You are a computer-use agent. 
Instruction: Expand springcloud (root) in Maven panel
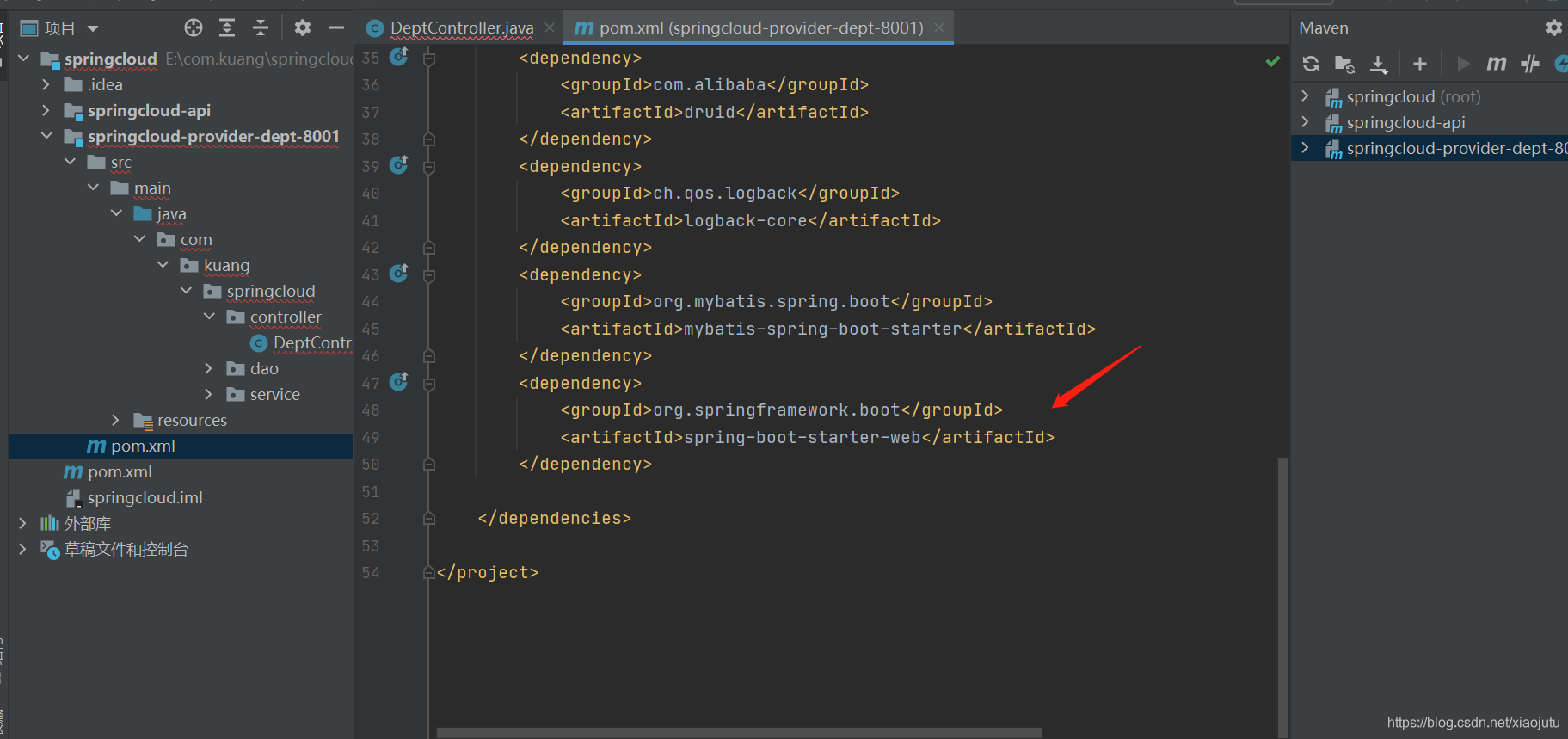[x=1305, y=96]
